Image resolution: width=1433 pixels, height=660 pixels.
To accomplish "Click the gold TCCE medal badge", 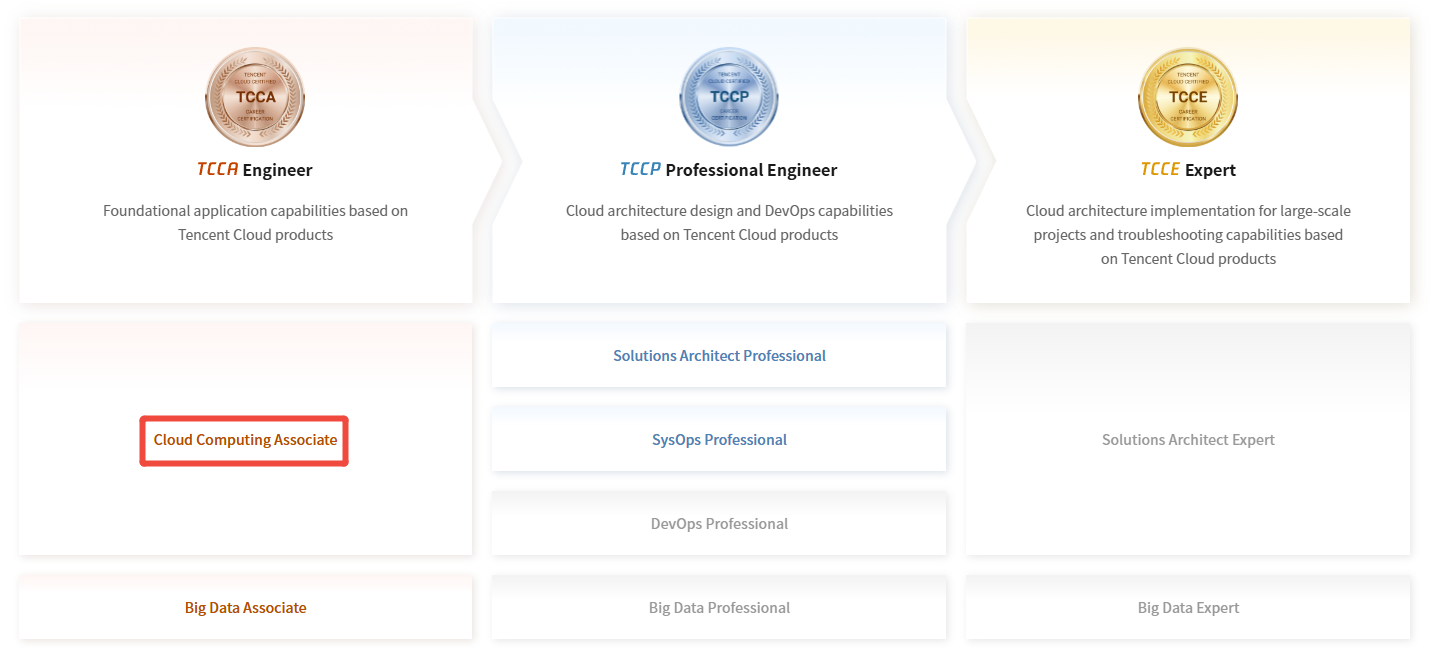I will (x=1188, y=97).
